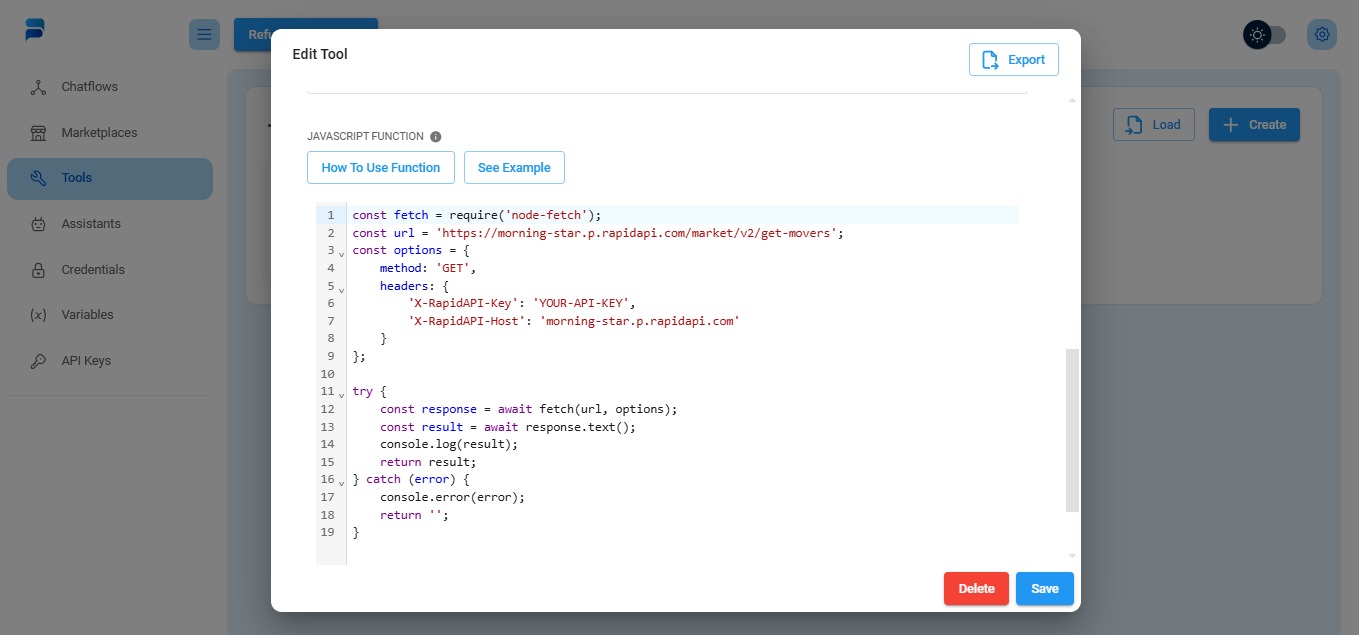1359x635 pixels.
Task: Open settings via the gear icon
Action: coord(1322,35)
